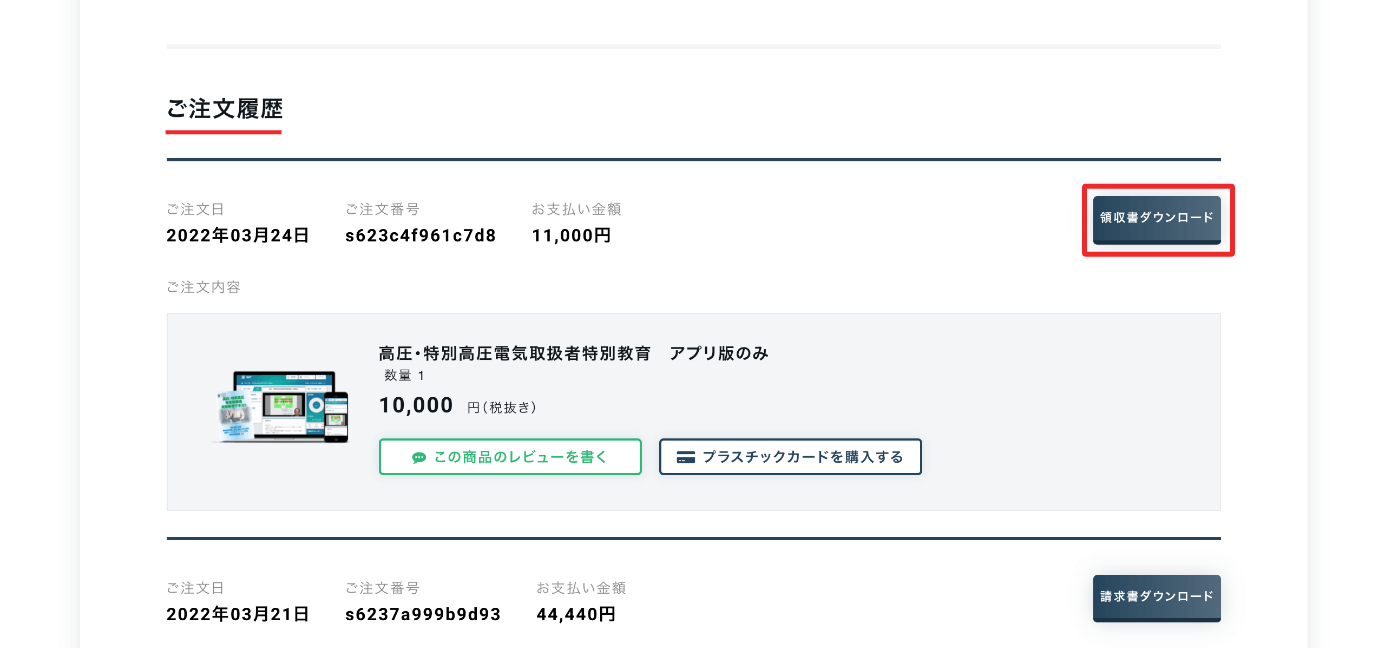Click payment amount 44,440円
Screen dimensions: 1385x649
click(x=576, y=614)
